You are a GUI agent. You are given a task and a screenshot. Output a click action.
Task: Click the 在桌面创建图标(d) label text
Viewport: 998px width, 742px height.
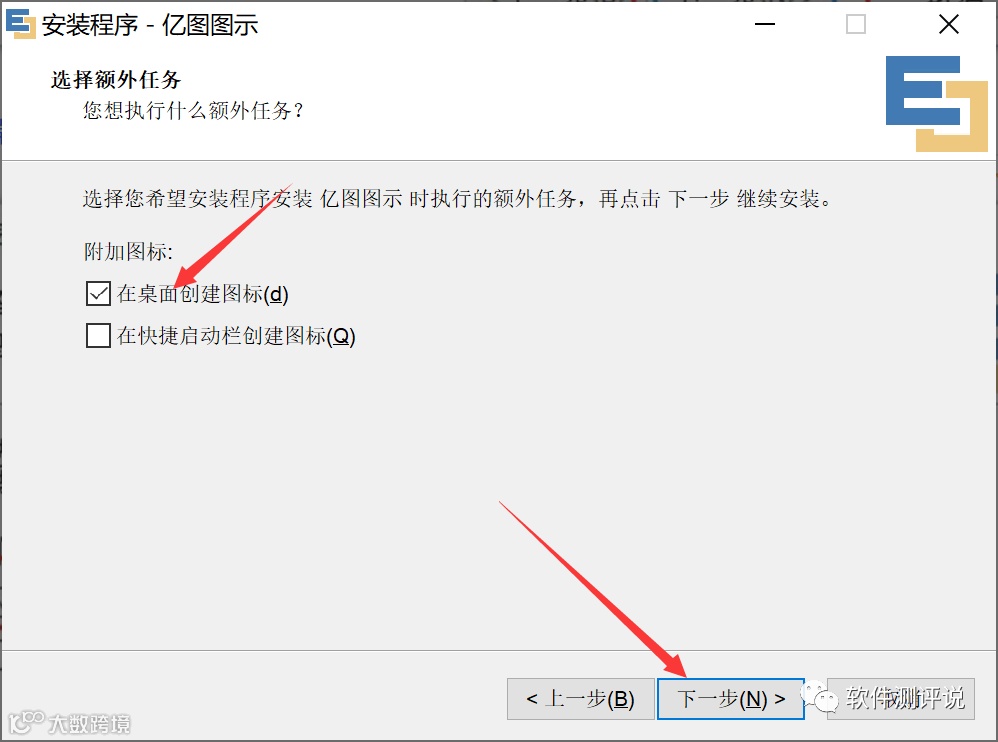[202, 294]
